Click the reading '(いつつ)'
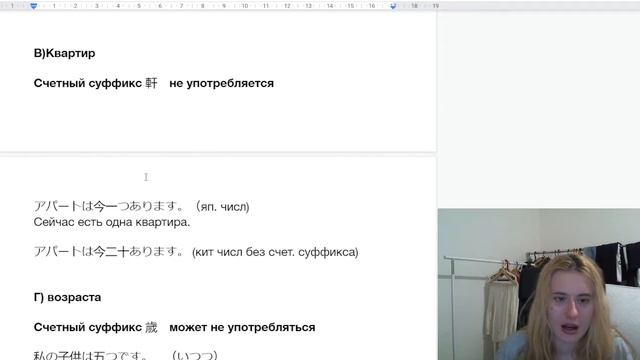640x360 pixels. click(x=195, y=355)
